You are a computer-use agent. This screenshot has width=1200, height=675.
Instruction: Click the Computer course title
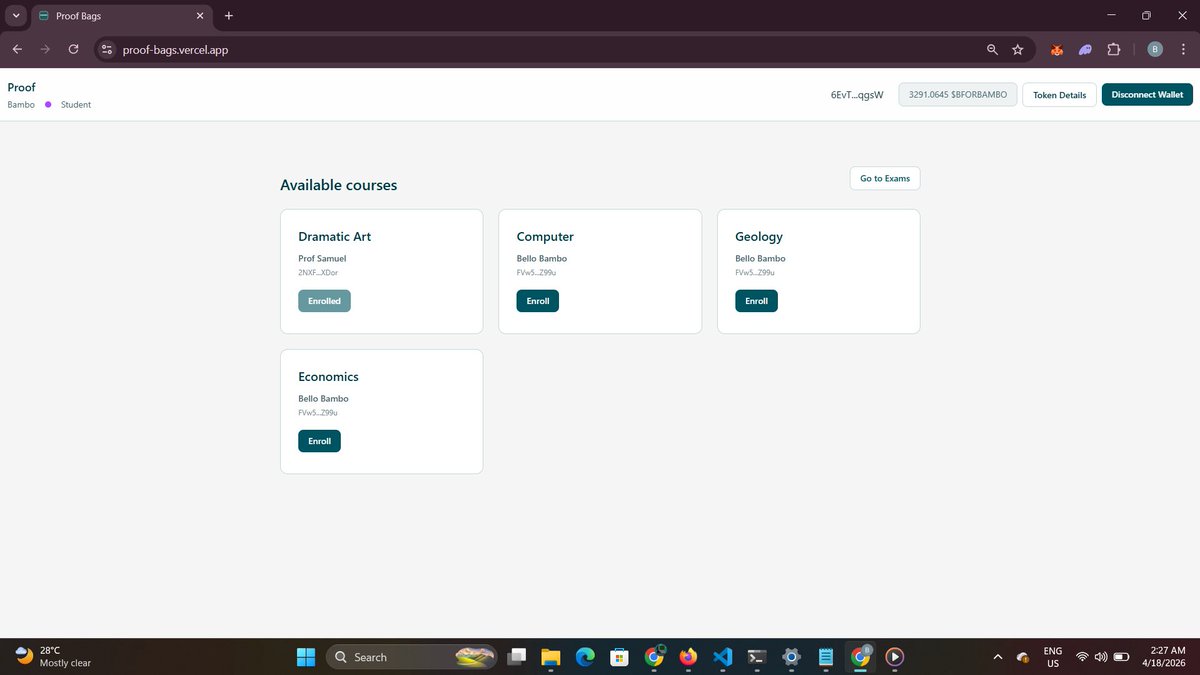pos(545,237)
